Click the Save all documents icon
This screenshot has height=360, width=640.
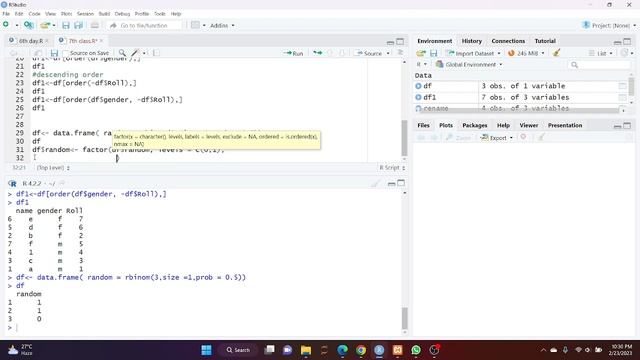[x=78, y=25]
